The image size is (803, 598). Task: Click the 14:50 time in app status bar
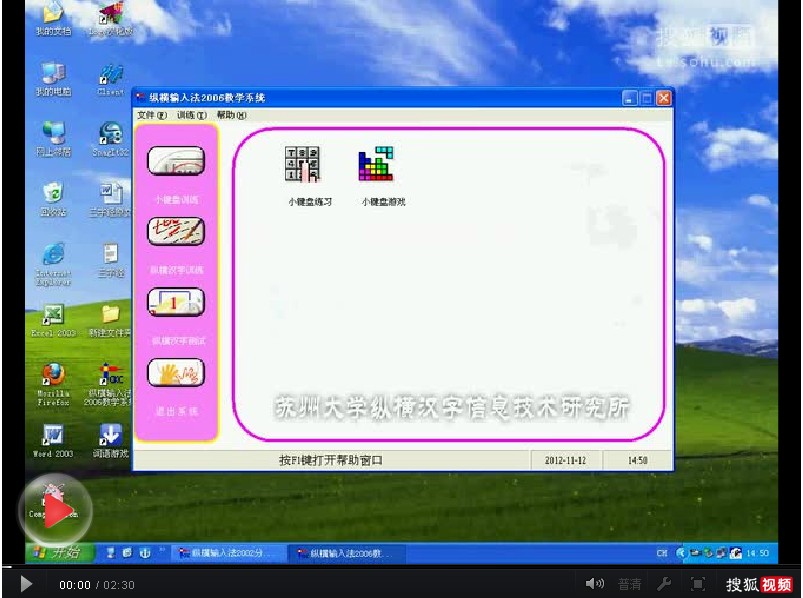pyautogui.click(x=638, y=460)
